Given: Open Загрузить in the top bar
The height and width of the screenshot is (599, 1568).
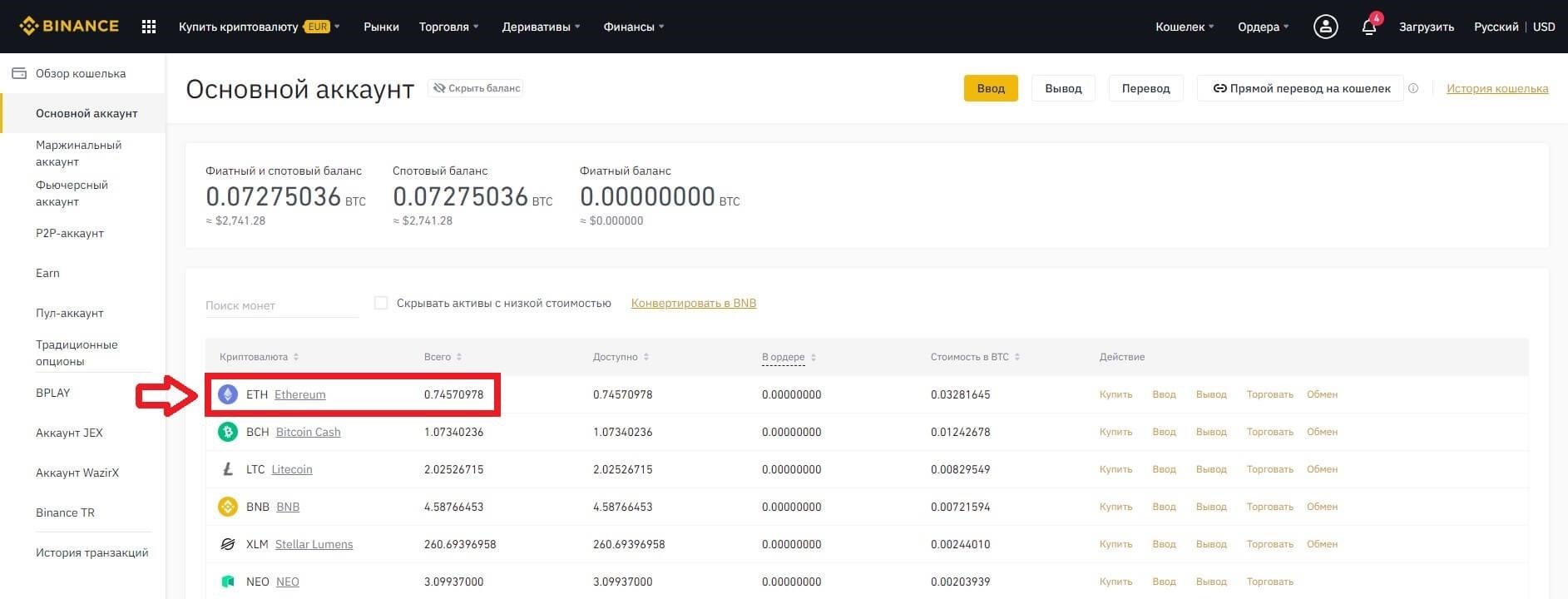Looking at the screenshot, I should coord(1427,27).
